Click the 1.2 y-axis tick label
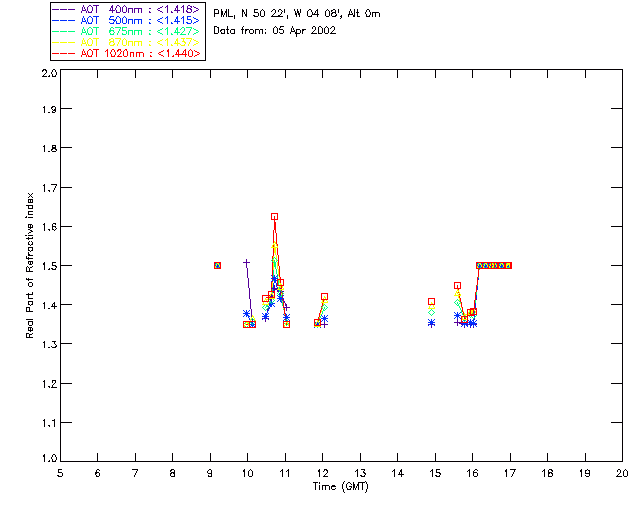This screenshot has height=512, width=640. click(x=49, y=384)
